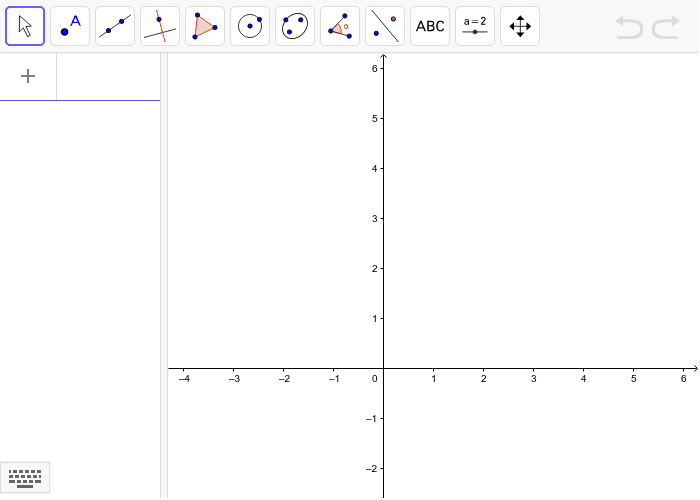Click the algebra input field
Image resolution: width=700 pixels, height=500 pixels.
108,76
